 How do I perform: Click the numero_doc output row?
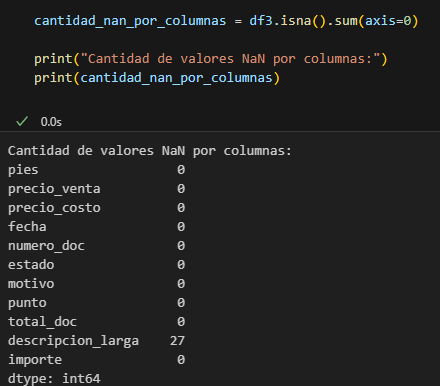point(96,246)
